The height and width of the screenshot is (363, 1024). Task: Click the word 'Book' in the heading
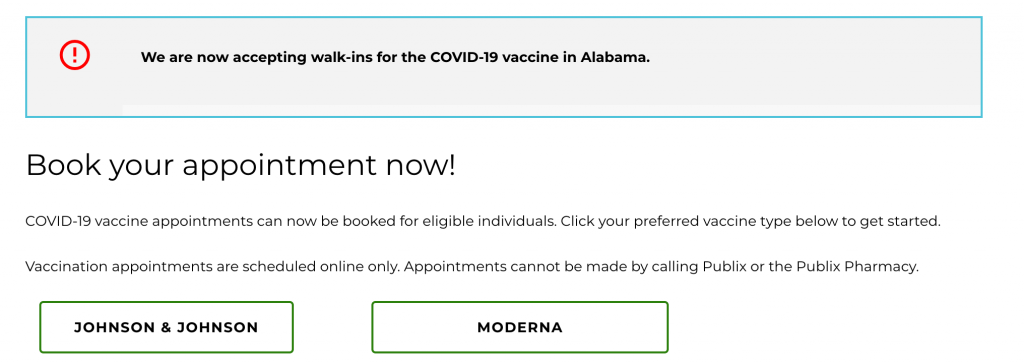coord(63,166)
